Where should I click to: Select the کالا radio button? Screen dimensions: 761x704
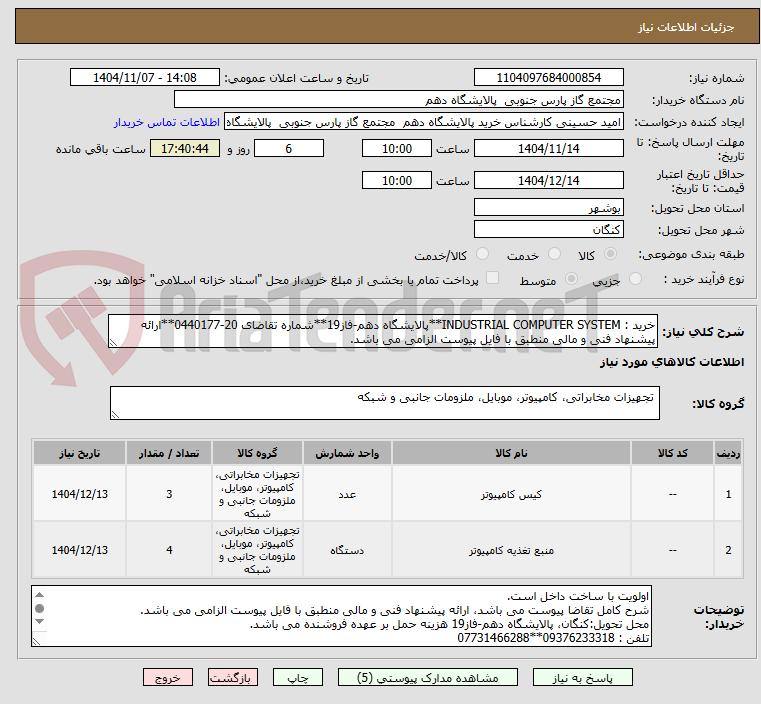611,254
